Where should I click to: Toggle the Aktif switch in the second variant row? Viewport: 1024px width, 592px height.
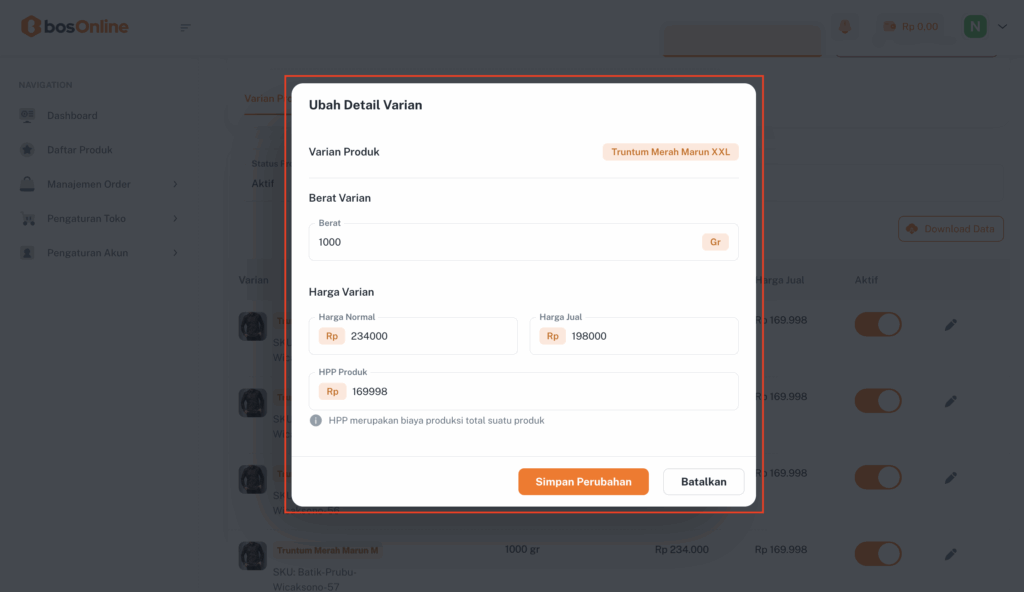877,400
